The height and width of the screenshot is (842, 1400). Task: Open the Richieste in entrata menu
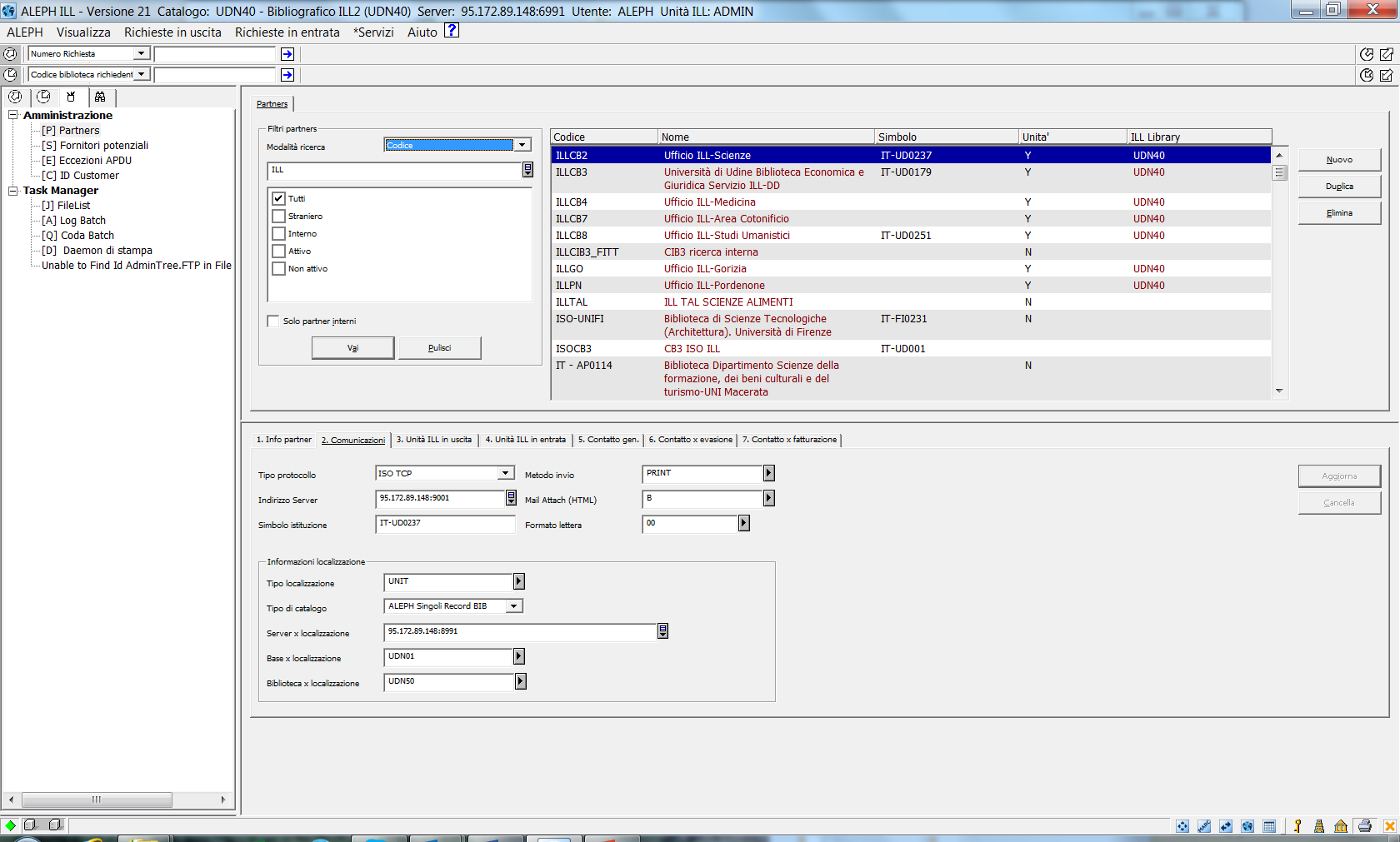pos(287,32)
